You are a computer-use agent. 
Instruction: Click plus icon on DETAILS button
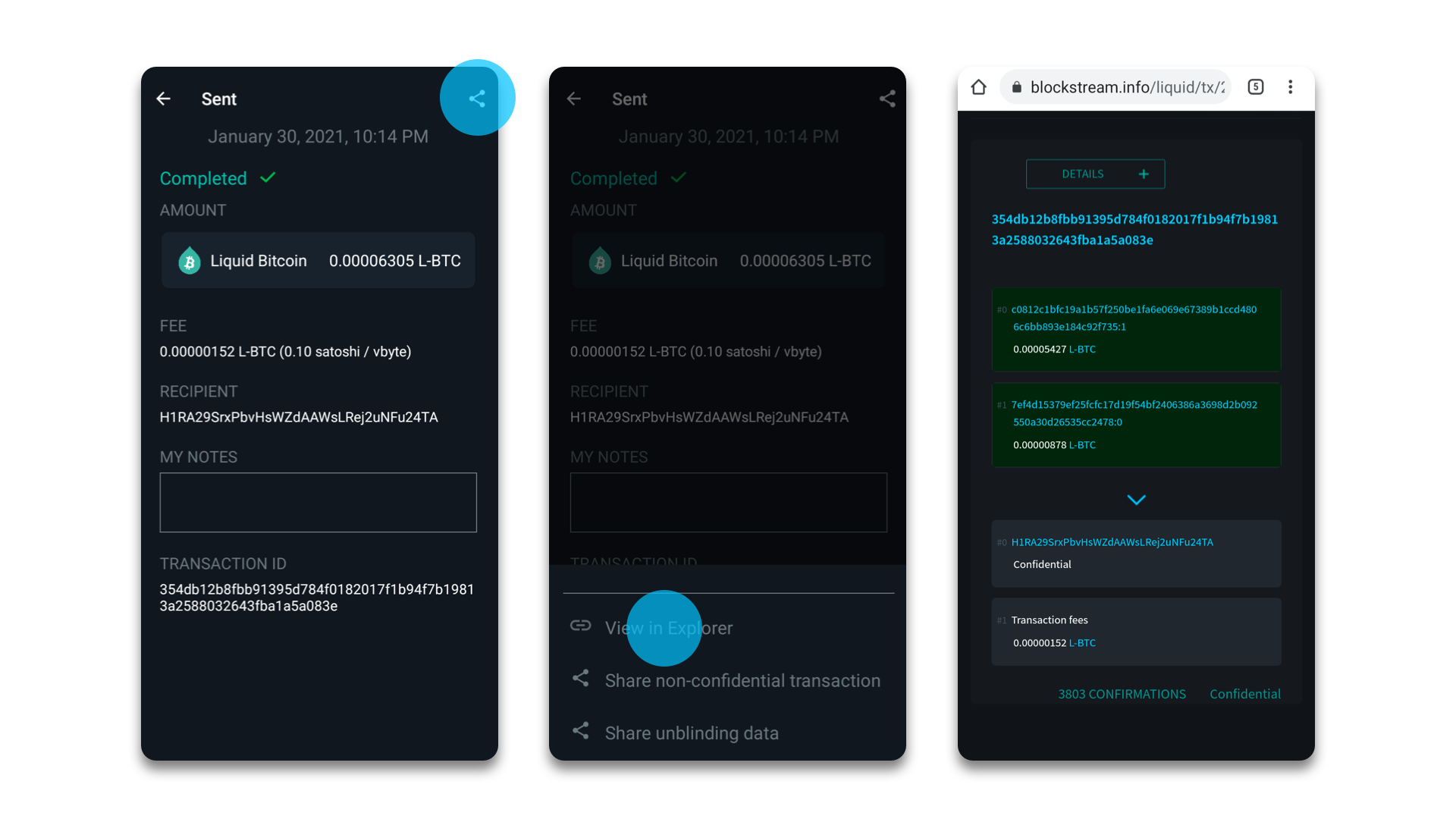(1144, 174)
